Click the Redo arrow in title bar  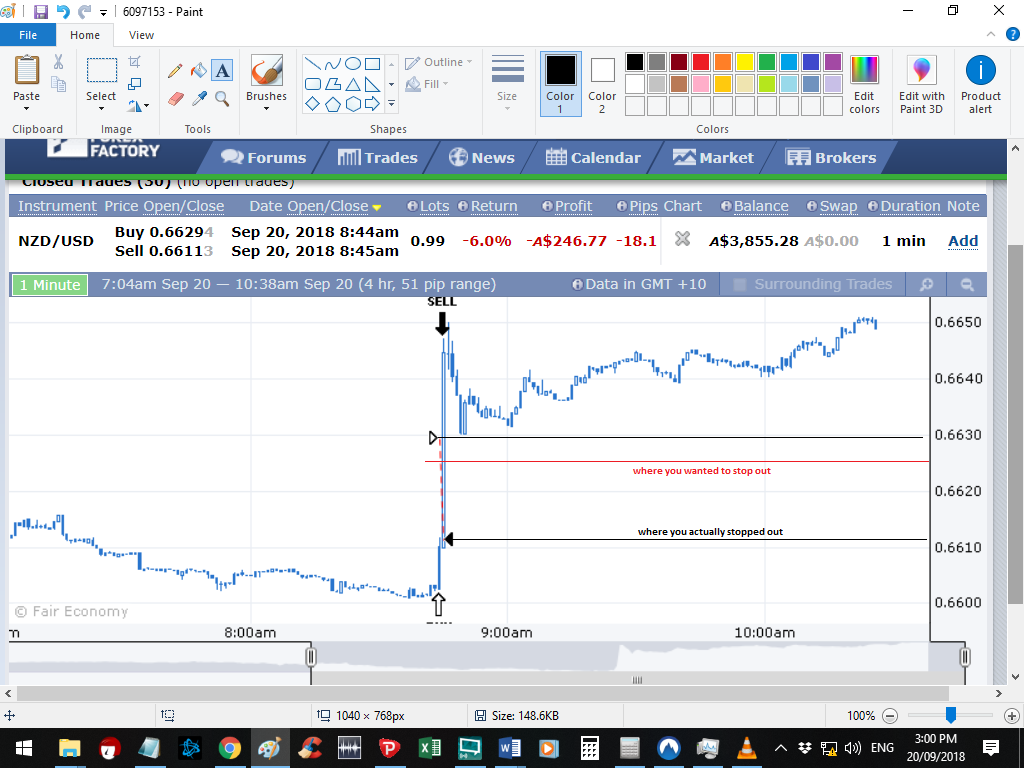coord(84,12)
